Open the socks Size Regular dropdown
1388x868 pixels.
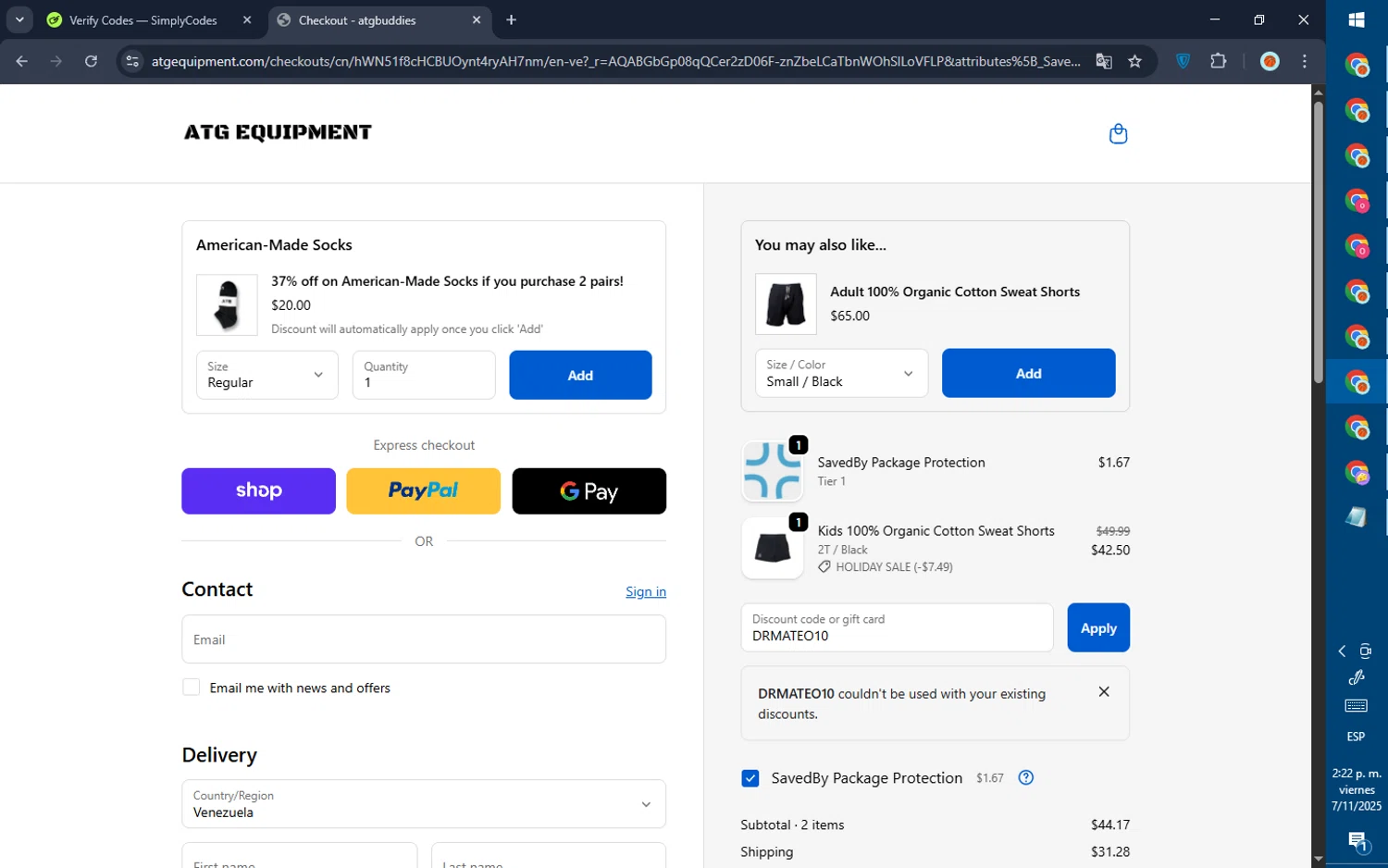click(x=266, y=375)
